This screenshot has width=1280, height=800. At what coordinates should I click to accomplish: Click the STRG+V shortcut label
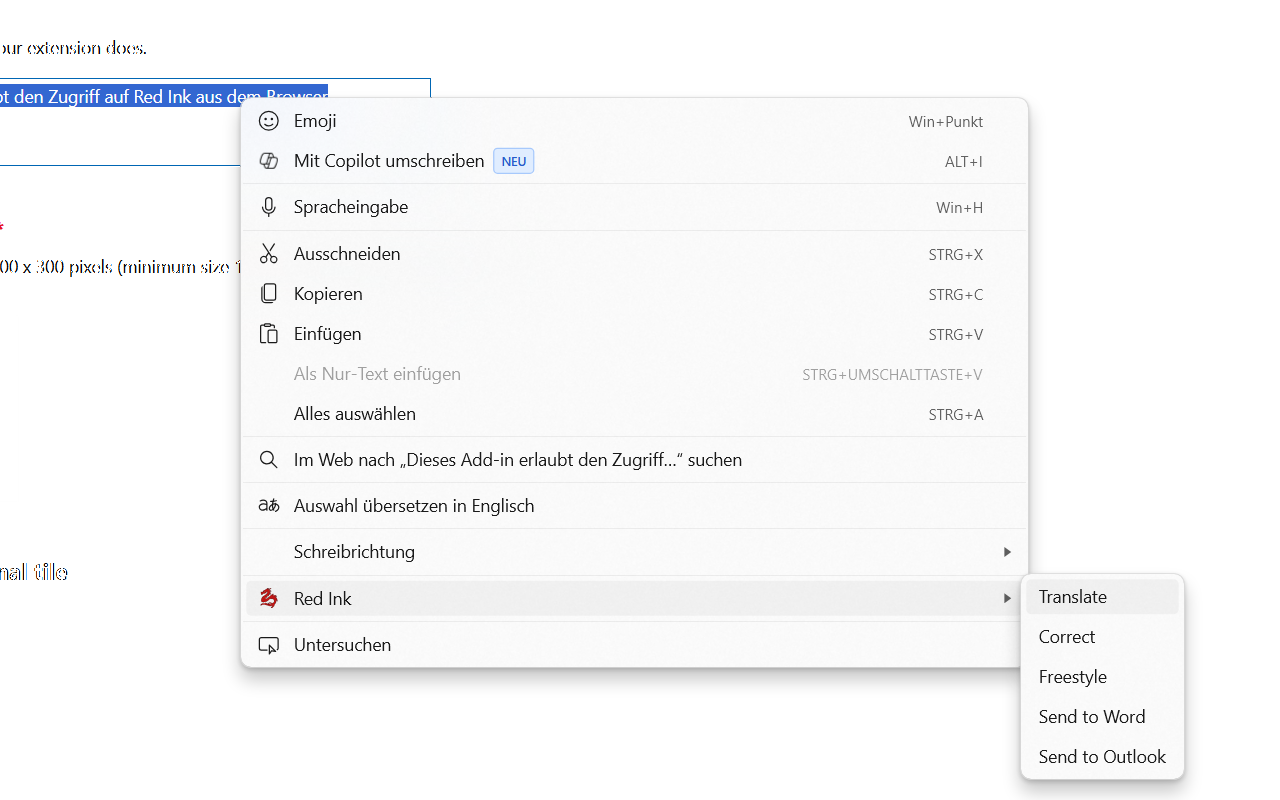(955, 334)
